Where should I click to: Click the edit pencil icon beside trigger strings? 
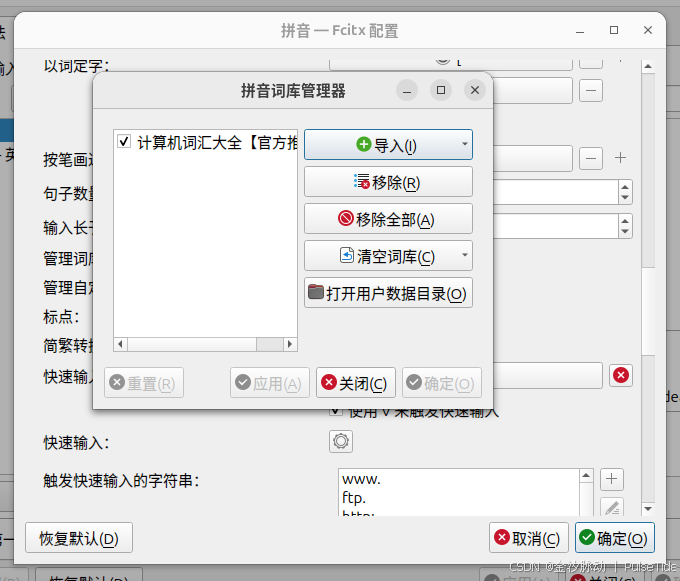click(612, 507)
